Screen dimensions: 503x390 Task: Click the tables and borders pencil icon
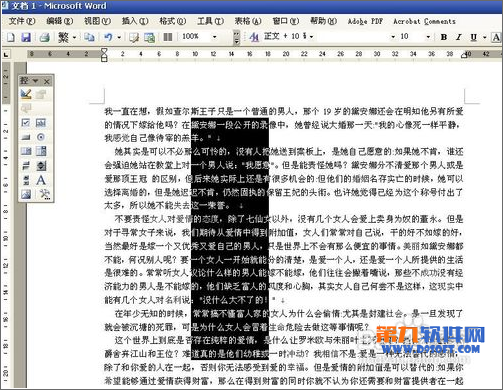(134, 37)
